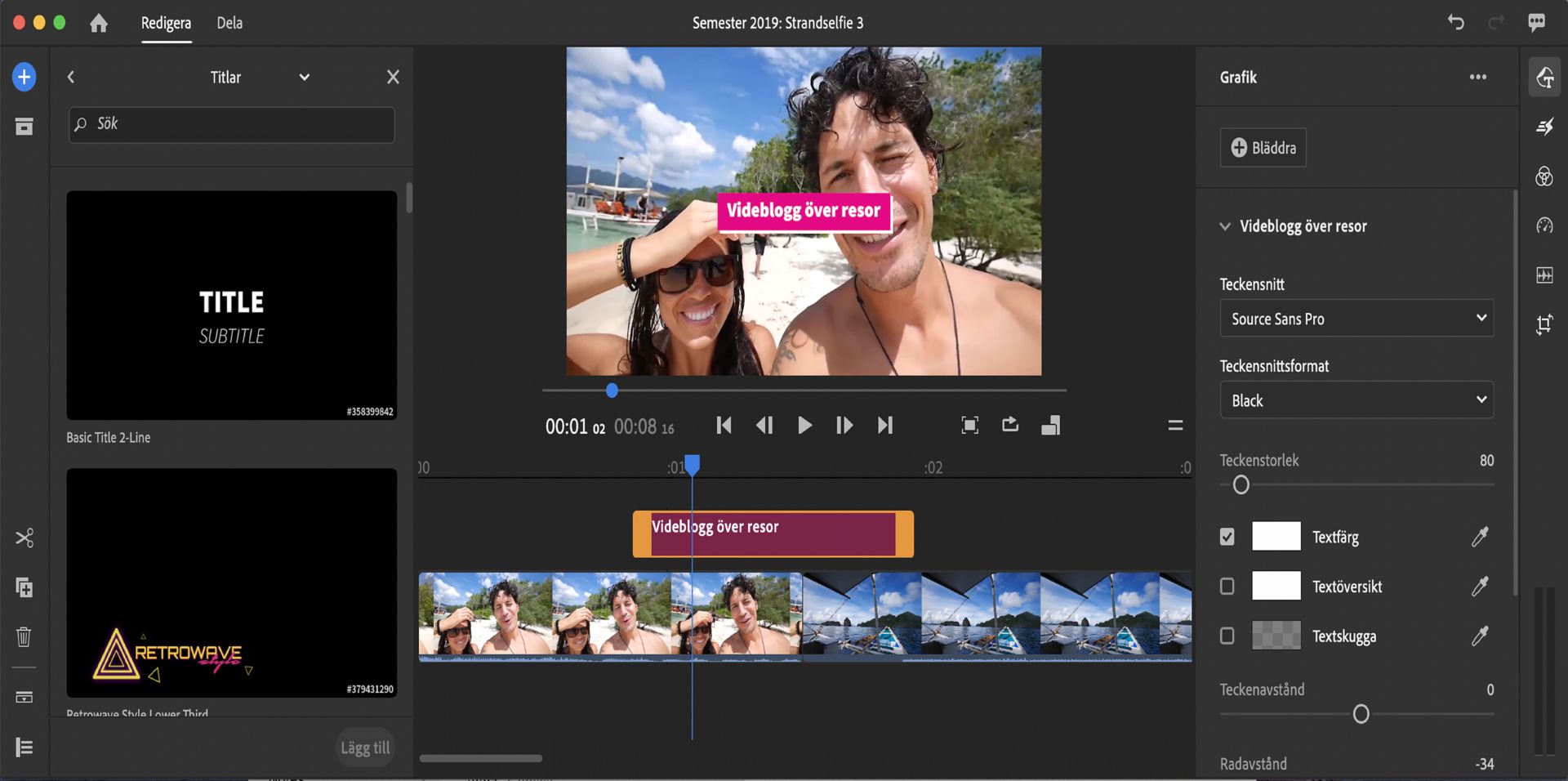Open the Crop and Transform panel icon

pyautogui.click(x=1543, y=324)
